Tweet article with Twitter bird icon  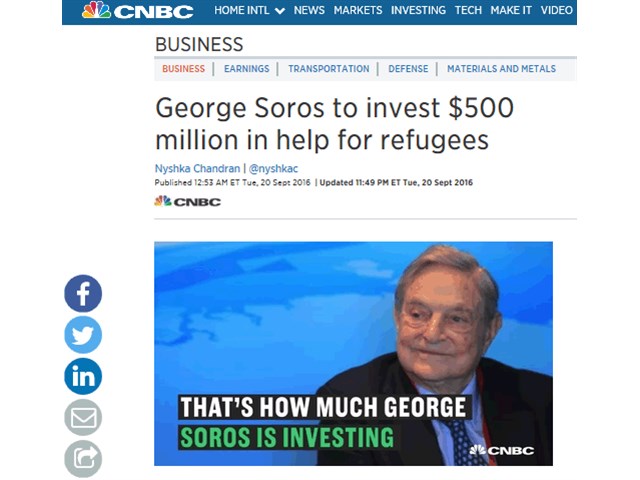click(x=83, y=335)
